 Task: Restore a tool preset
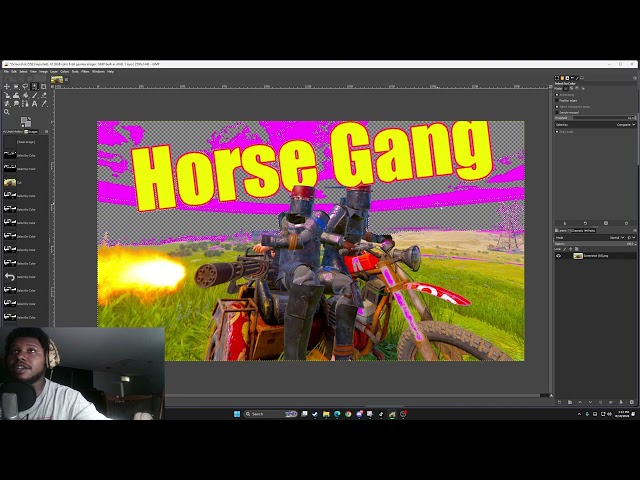coord(585,223)
